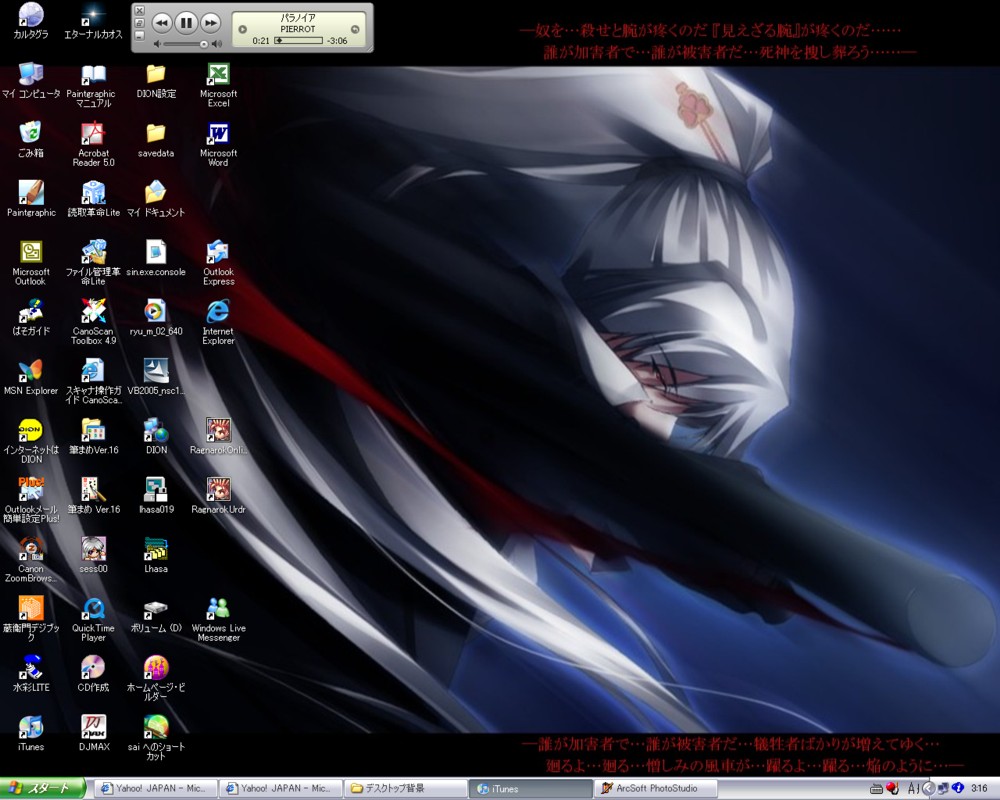Select the MSN Explorer butterfly icon
1000x800 pixels.
(x=31, y=377)
